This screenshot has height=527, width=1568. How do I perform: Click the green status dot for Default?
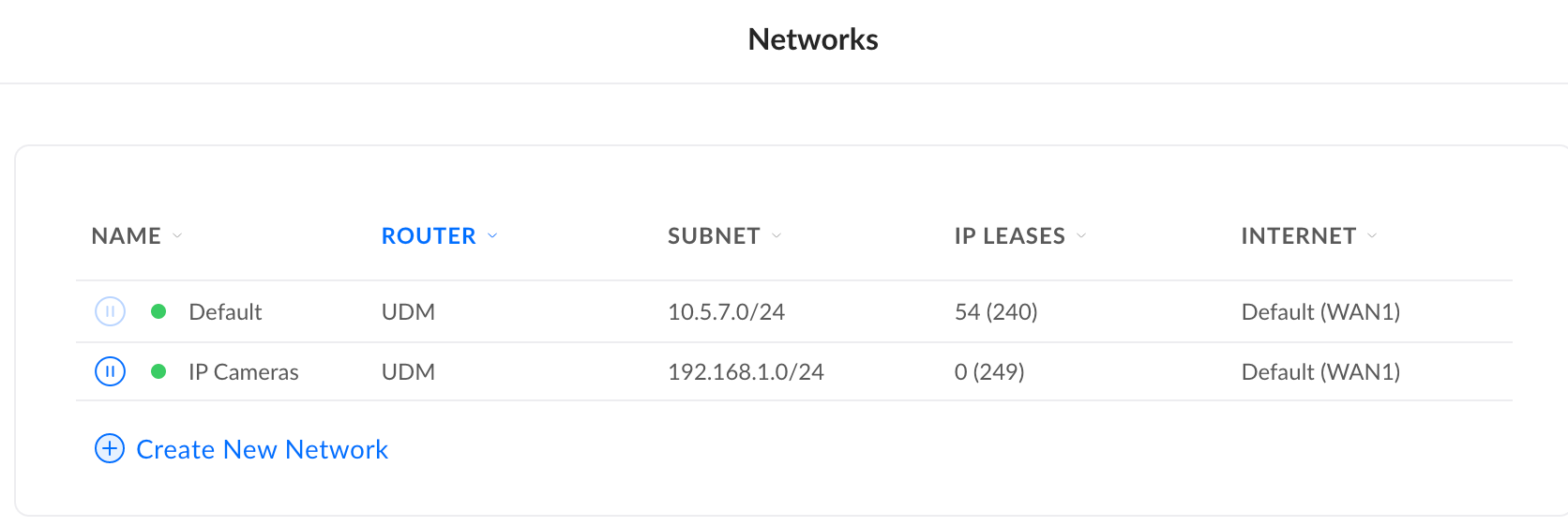pos(158,311)
